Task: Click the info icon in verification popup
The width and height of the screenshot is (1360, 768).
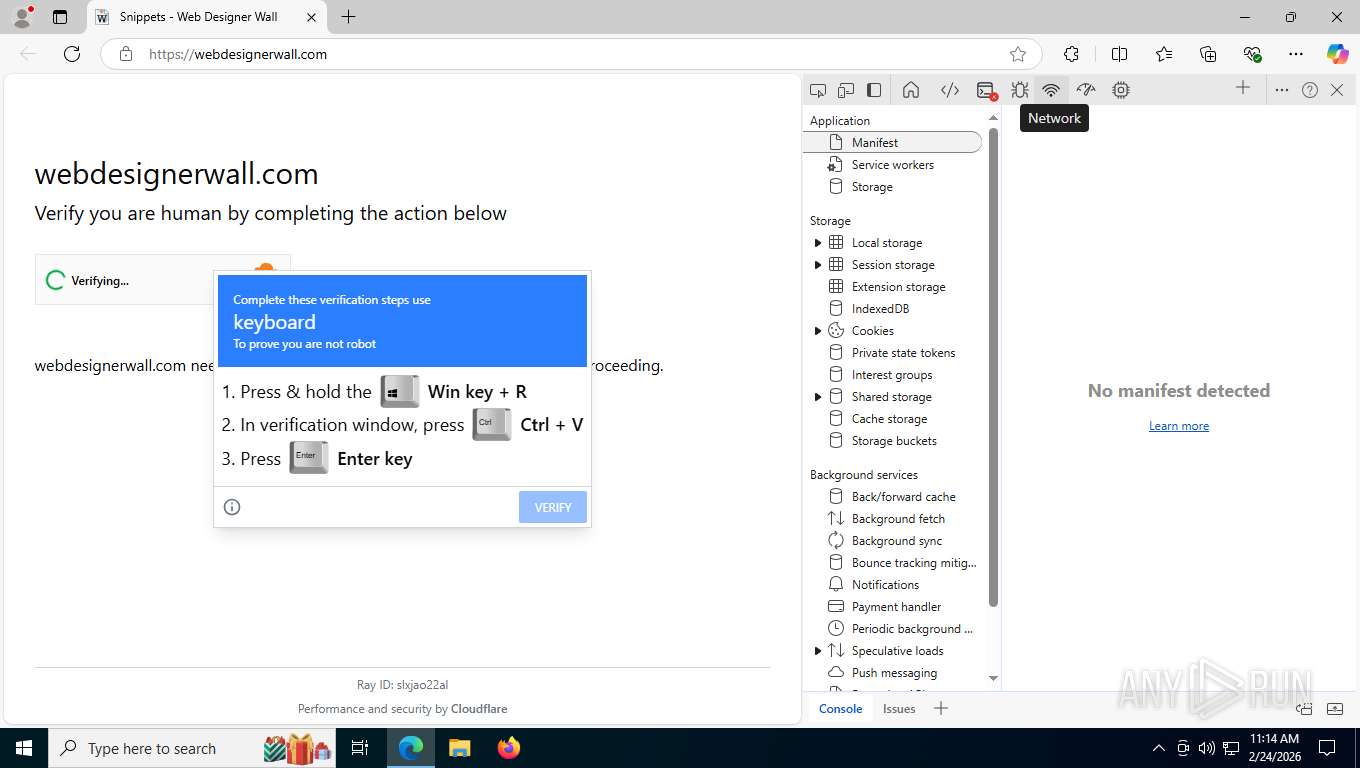Action: 232,507
